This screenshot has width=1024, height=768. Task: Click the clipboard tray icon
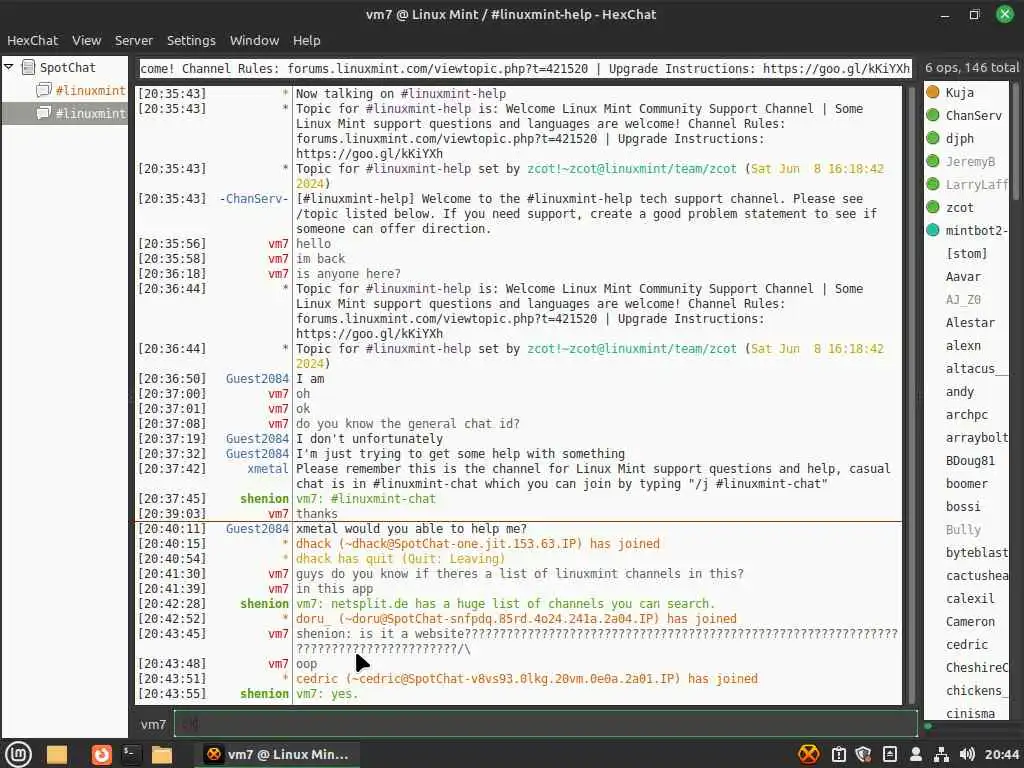point(839,754)
